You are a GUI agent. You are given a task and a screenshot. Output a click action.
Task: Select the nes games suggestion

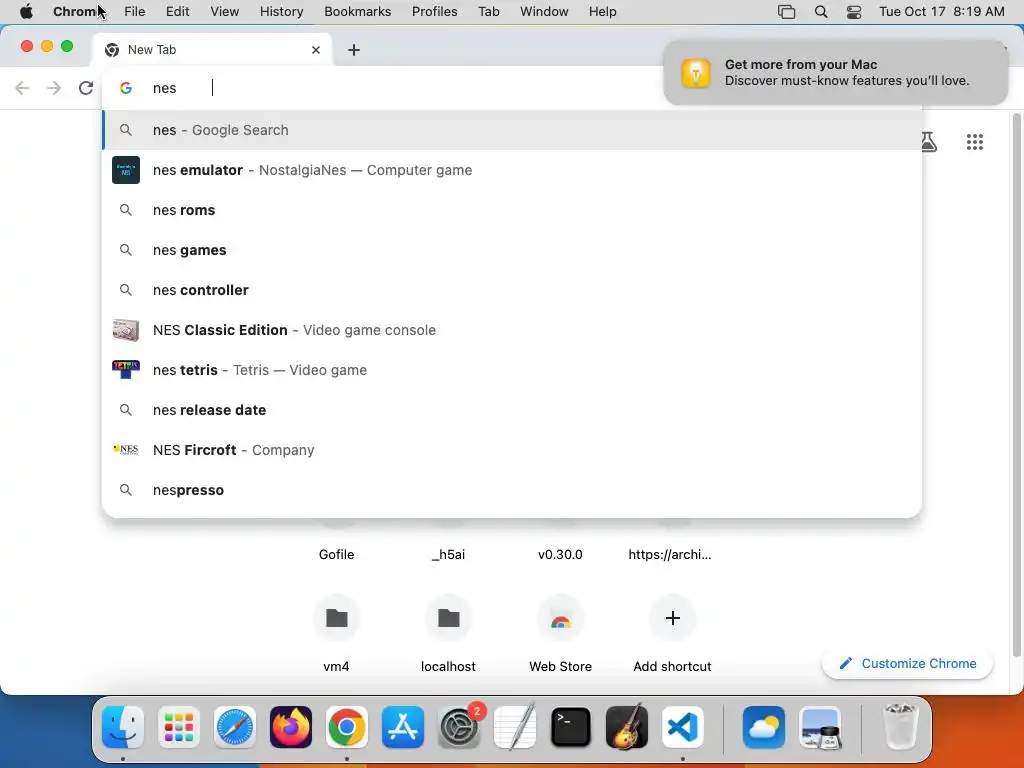tap(512, 250)
